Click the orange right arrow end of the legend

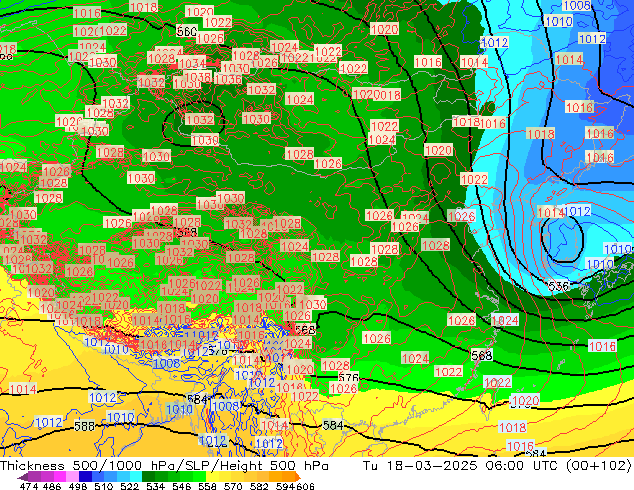point(298,477)
